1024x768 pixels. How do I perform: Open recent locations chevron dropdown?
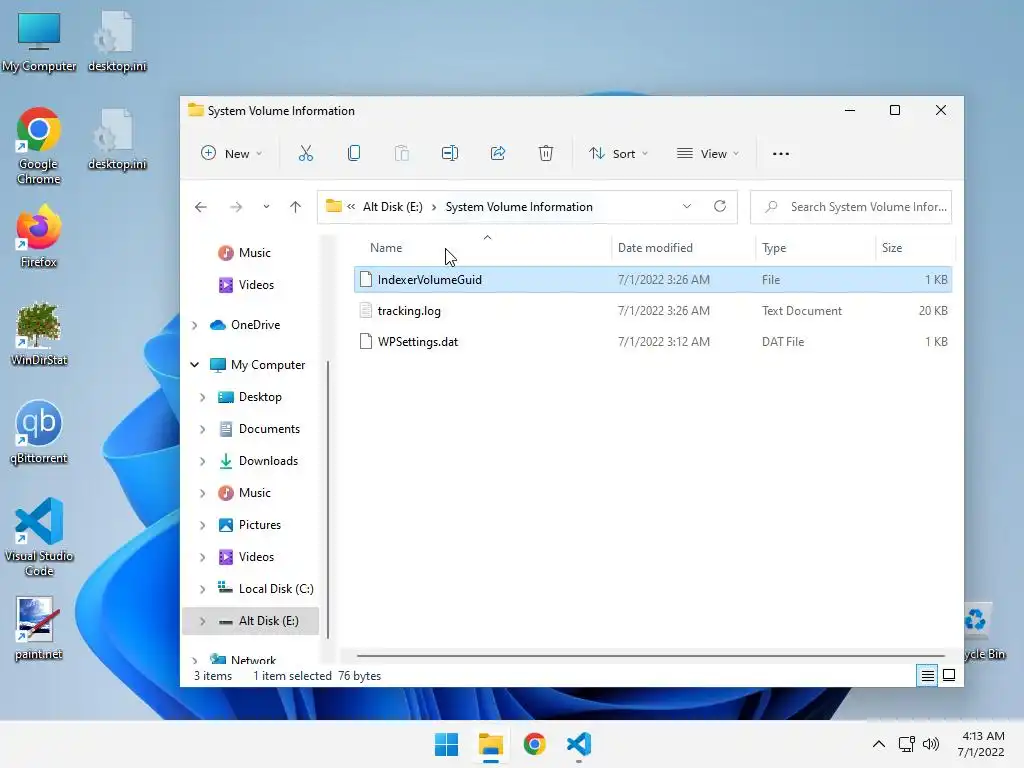click(266, 207)
